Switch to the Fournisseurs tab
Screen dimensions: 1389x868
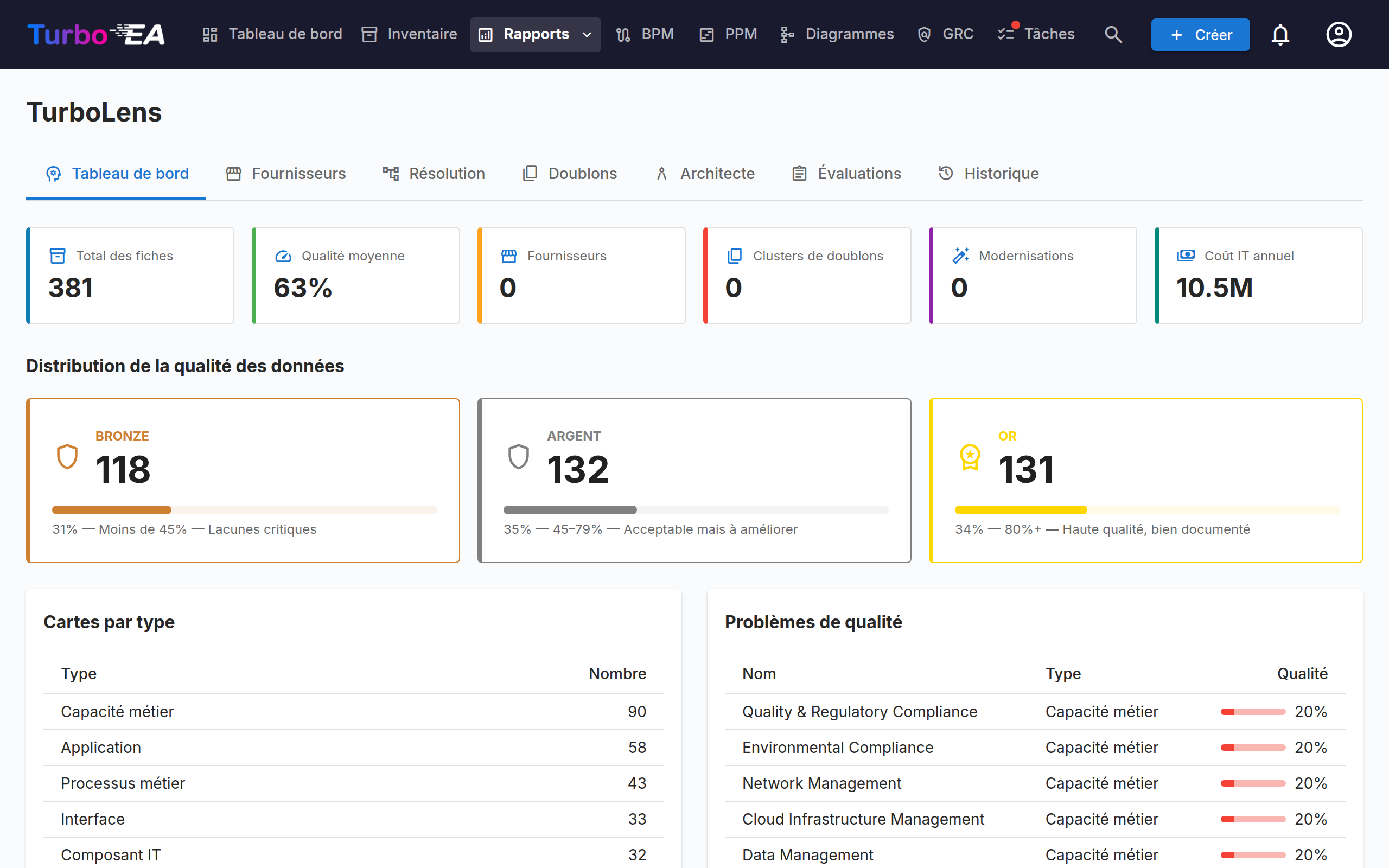286,174
